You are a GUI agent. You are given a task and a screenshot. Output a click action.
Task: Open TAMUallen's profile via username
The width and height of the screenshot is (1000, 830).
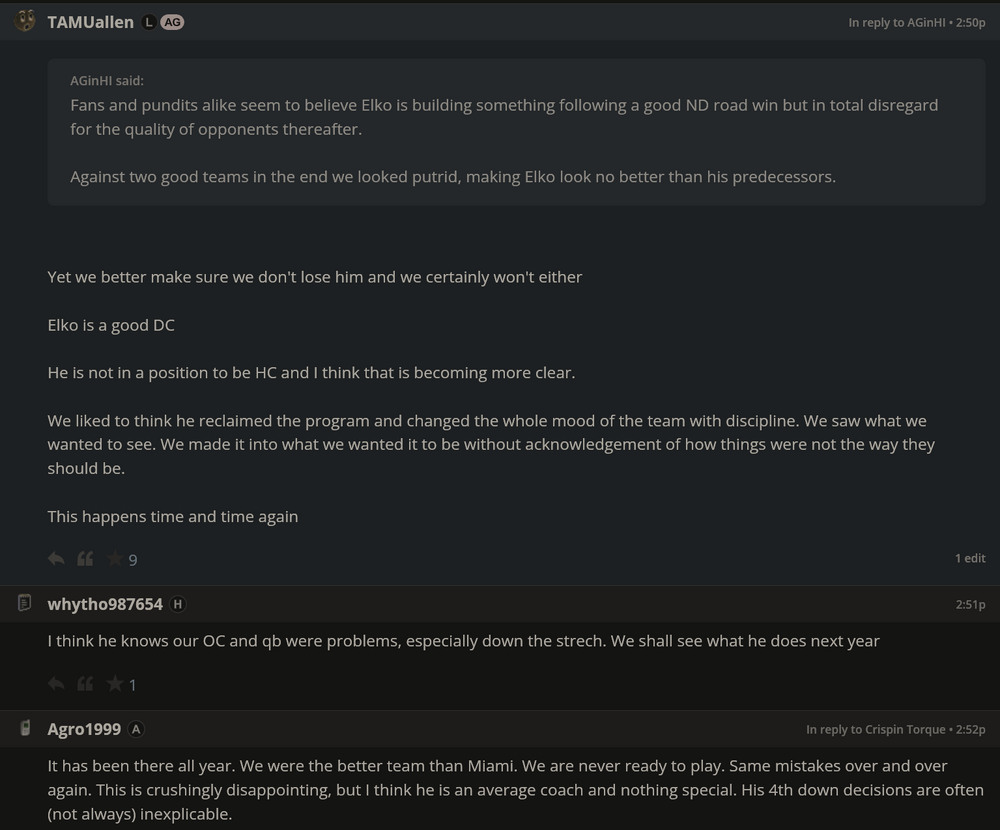click(x=92, y=21)
